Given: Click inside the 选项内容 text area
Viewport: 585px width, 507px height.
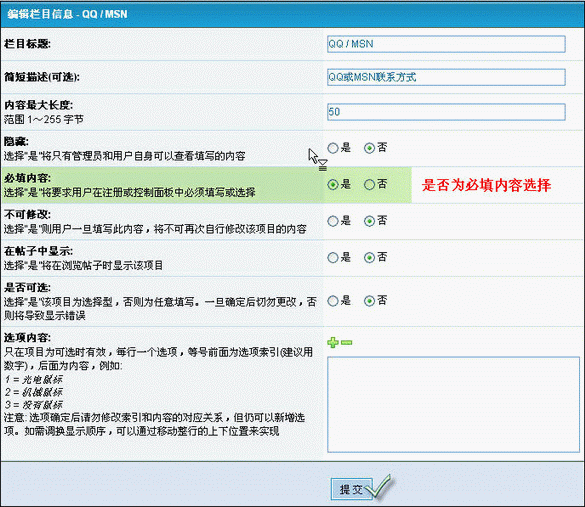Looking at the screenshot, I should pos(453,404).
